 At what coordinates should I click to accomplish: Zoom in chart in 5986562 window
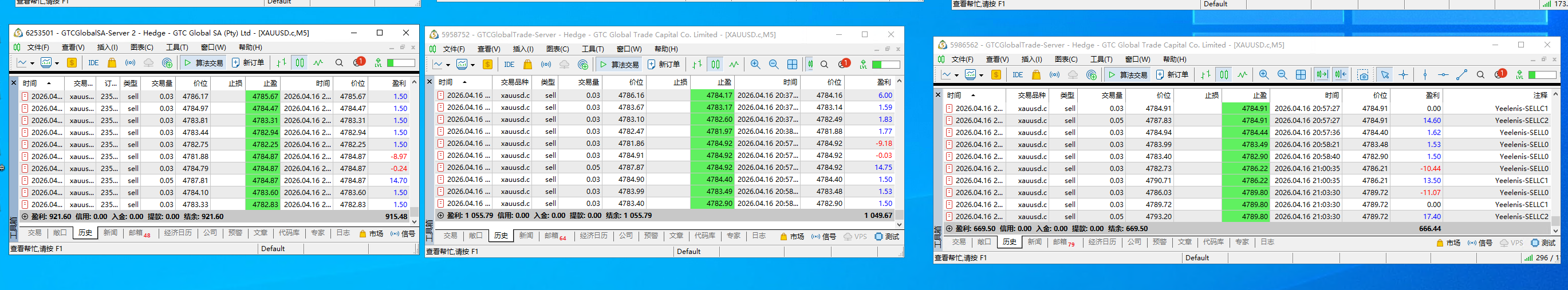[x=1264, y=75]
